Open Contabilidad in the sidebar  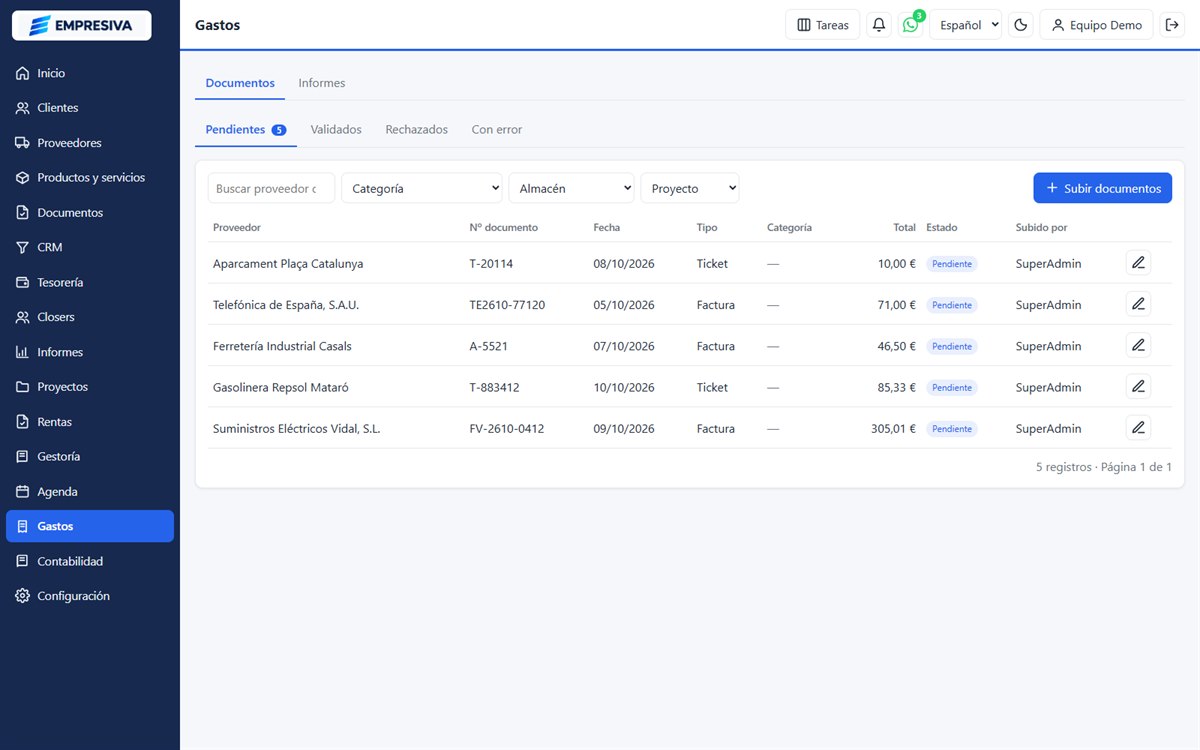(90, 561)
